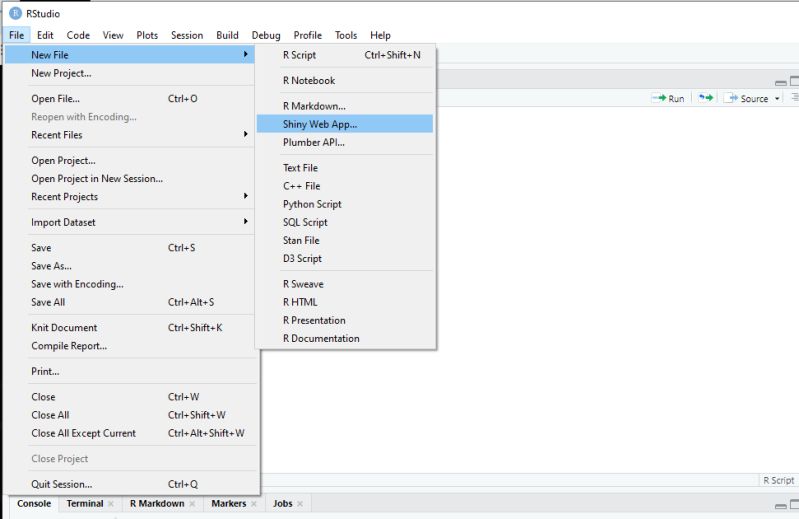Click Close All entry
799x519 pixels.
(129, 415)
